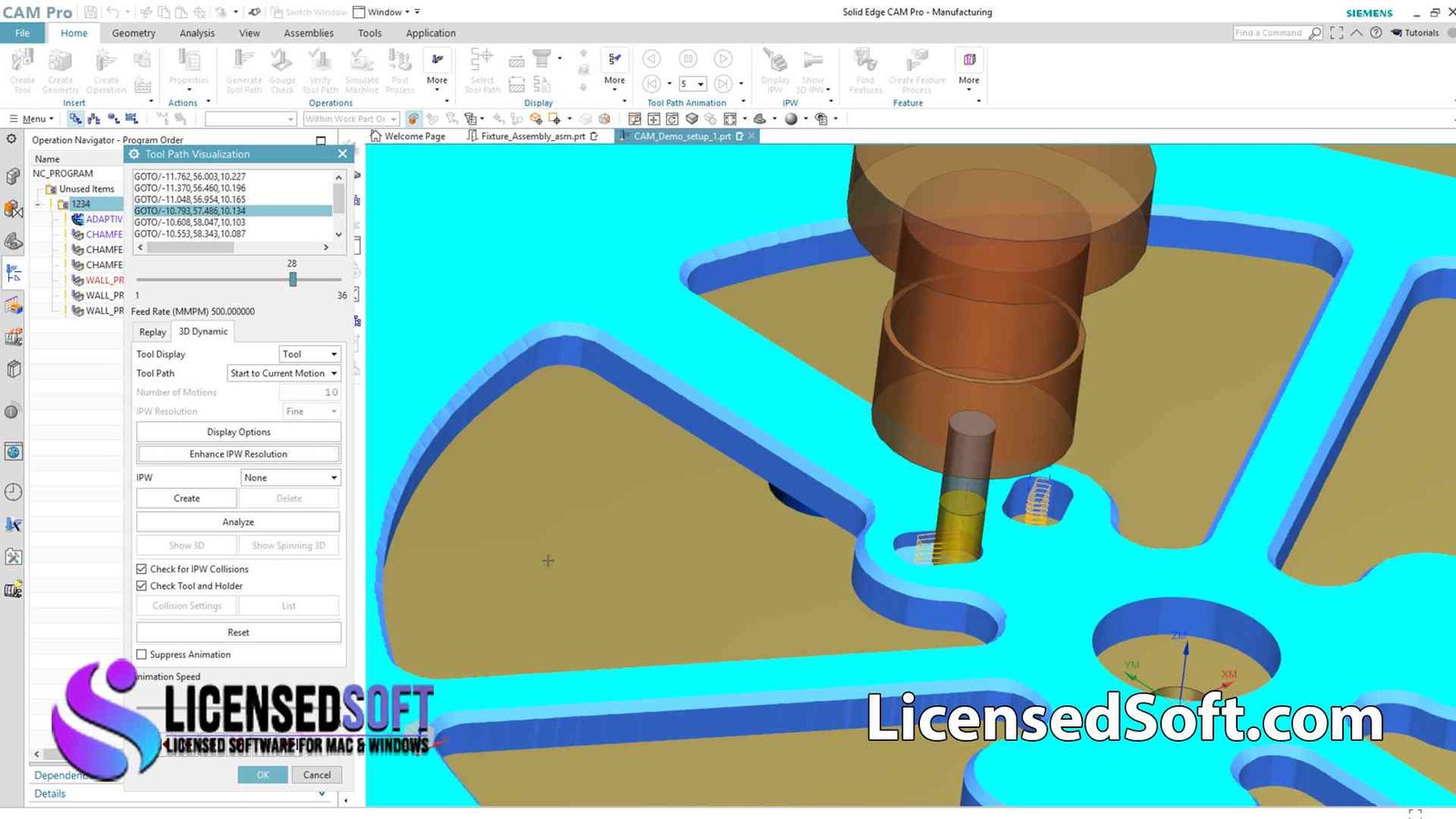Switch to Fixture_Assembly_asm.prt tab
This screenshot has height=819, width=1456.
531,136
